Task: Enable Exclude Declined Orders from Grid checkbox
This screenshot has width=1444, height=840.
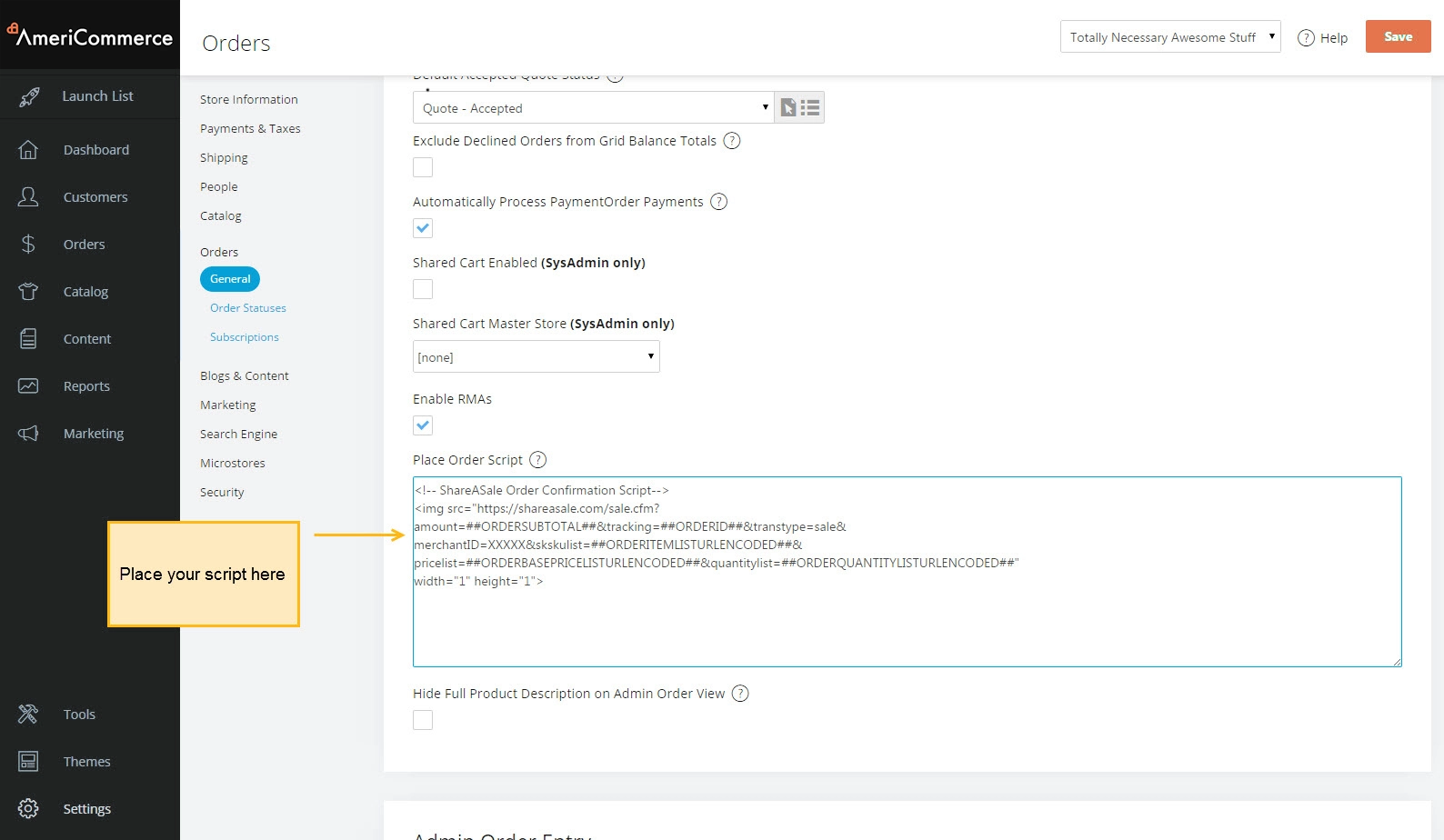Action: click(x=423, y=167)
